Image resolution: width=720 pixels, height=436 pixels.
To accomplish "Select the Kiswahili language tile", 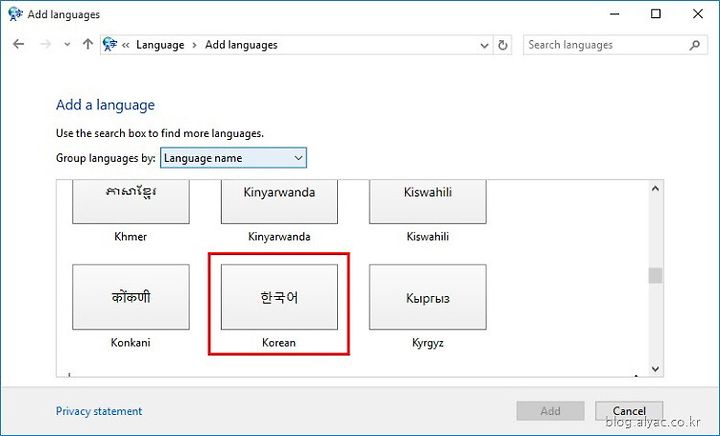I will 428,201.
